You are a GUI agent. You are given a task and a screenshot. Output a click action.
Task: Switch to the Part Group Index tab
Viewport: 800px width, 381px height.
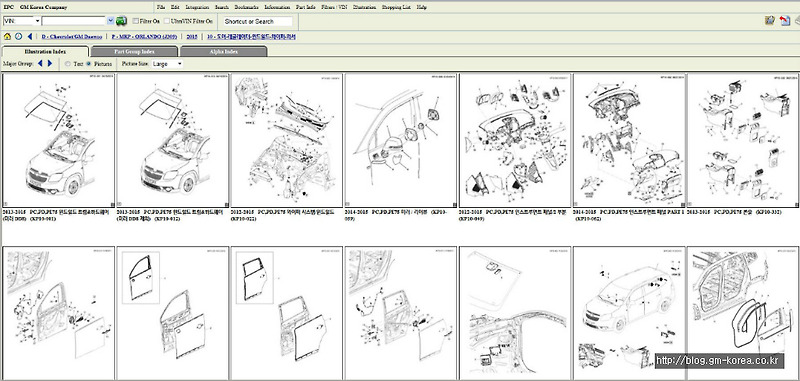[134, 52]
